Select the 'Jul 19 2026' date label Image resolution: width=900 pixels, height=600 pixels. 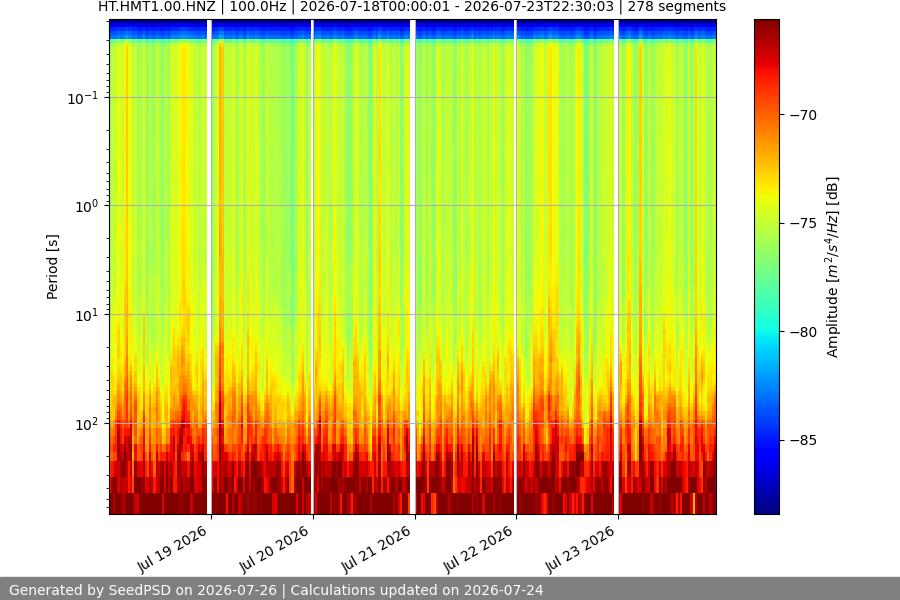click(x=172, y=549)
